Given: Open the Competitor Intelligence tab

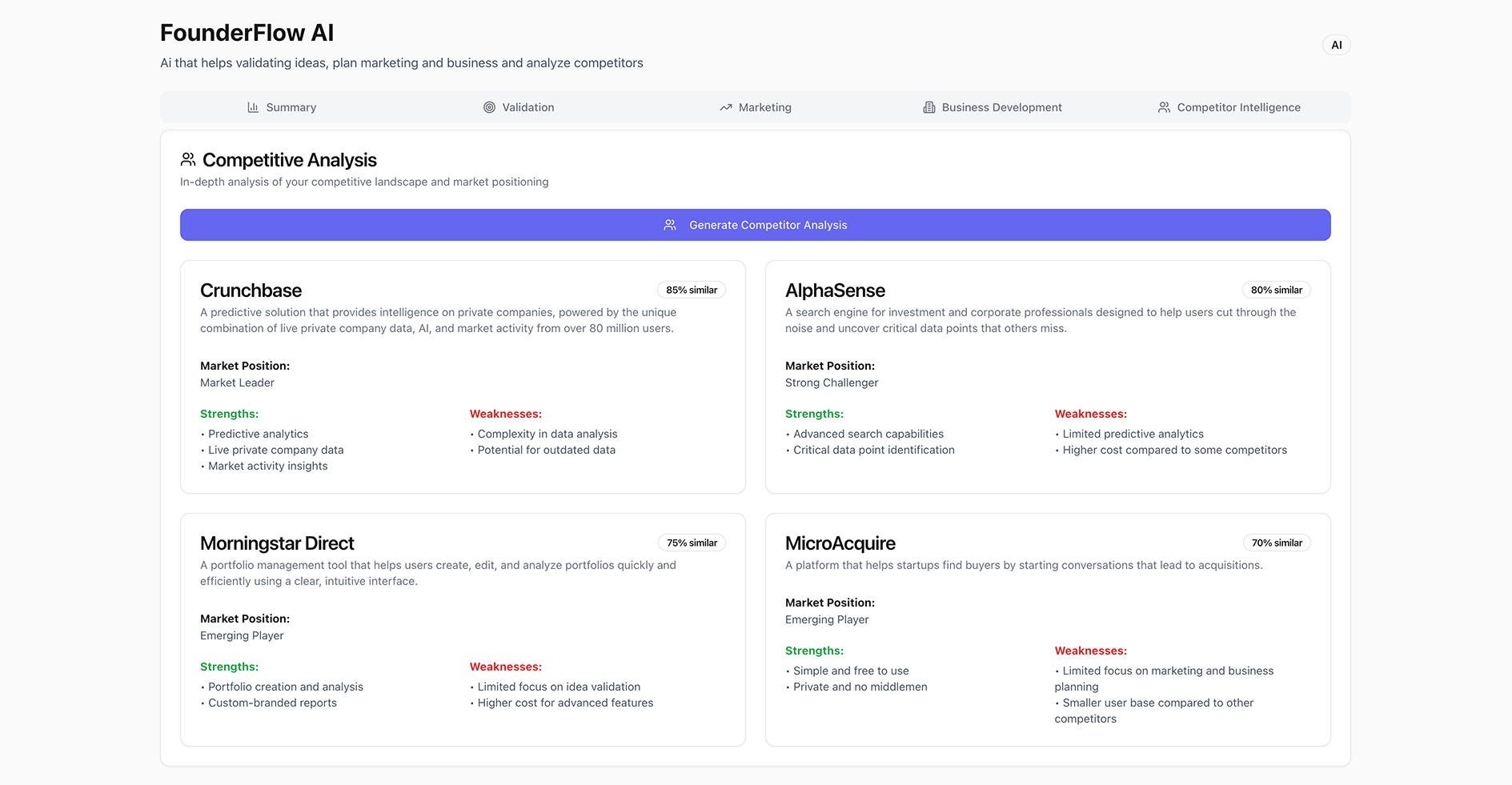Looking at the screenshot, I should (x=1229, y=107).
